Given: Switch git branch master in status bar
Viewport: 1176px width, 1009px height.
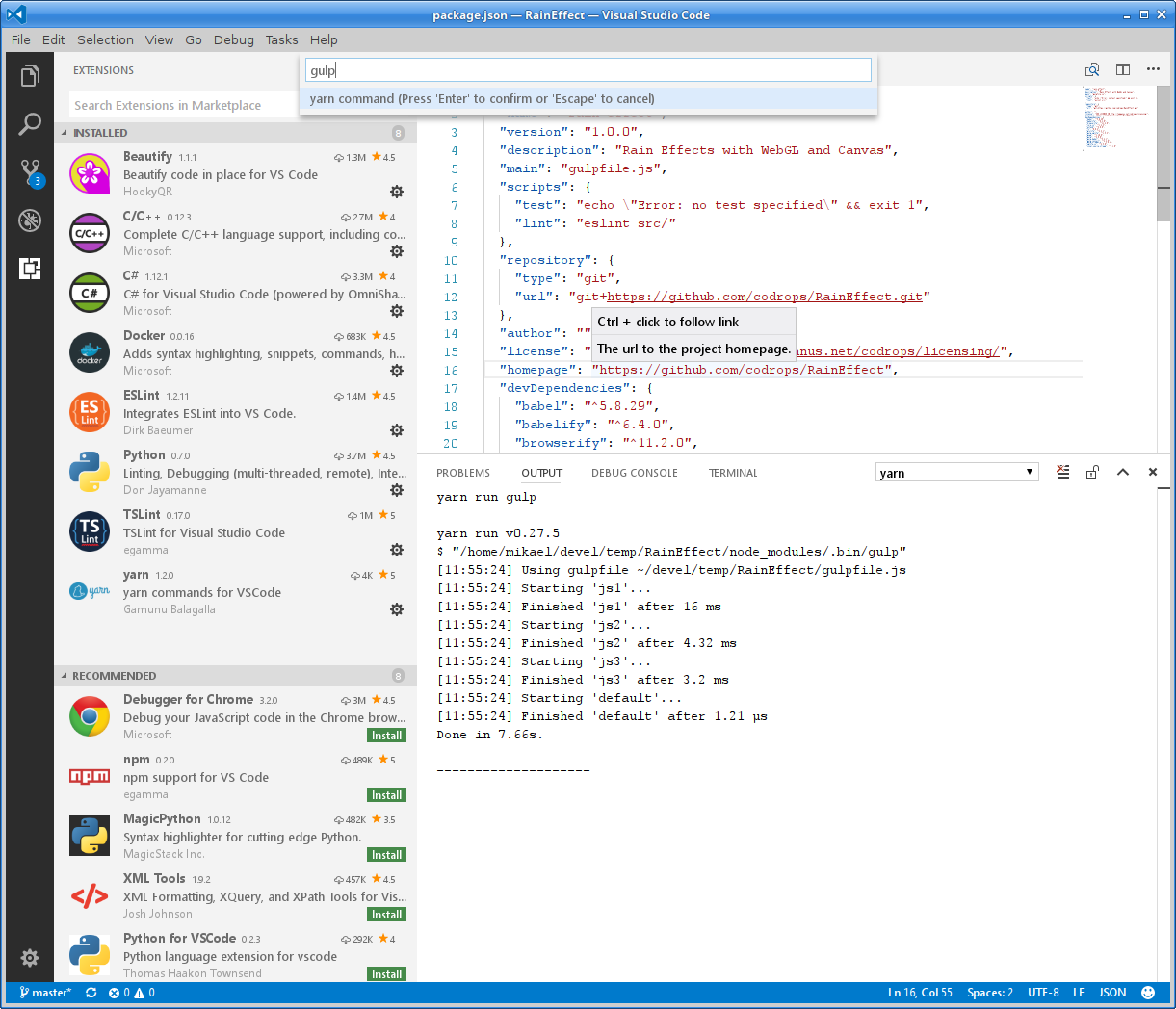Looking at the screenshot, I should click(44, 993).
